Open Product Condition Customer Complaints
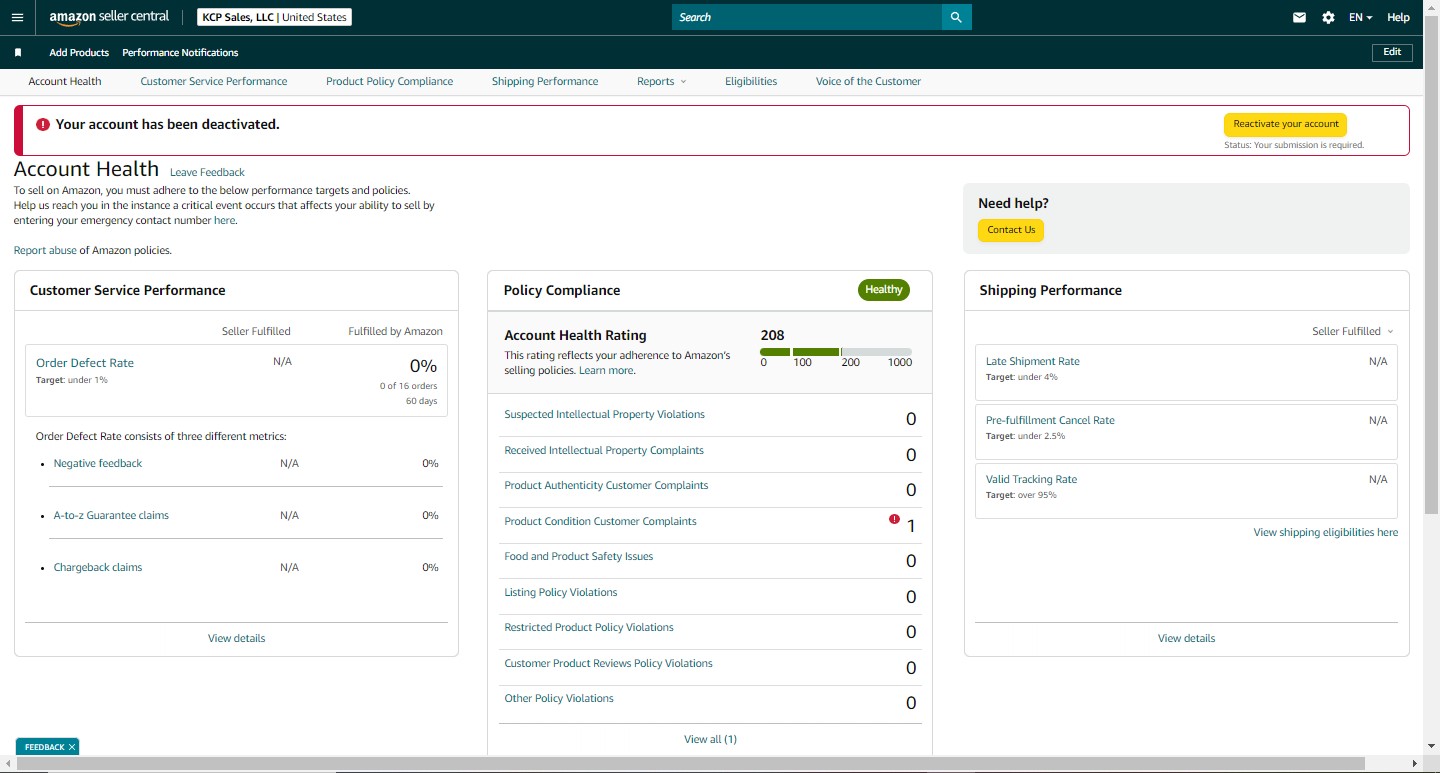 600,521
